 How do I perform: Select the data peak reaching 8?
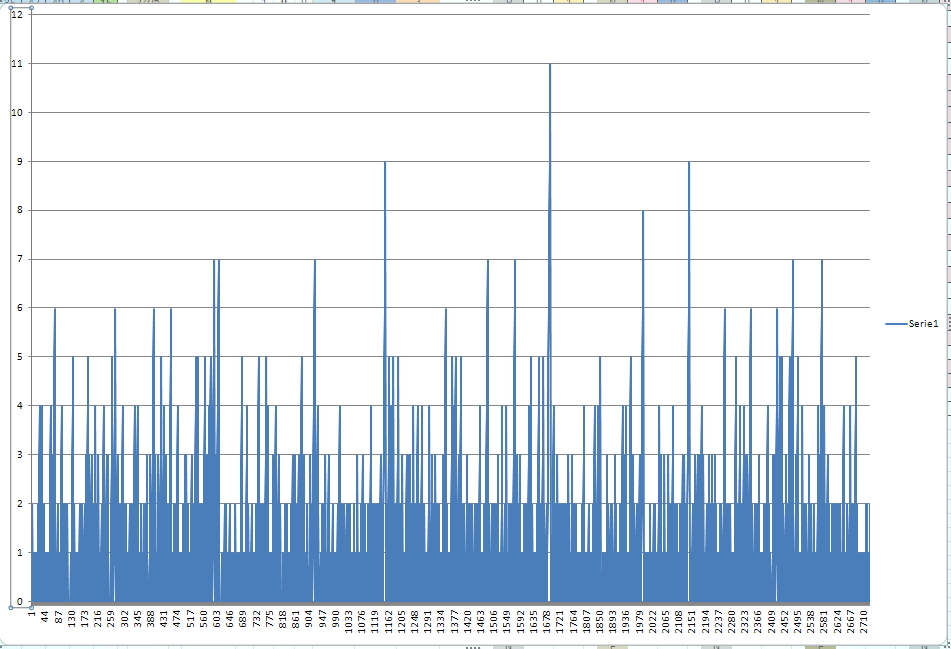point(643,210)
